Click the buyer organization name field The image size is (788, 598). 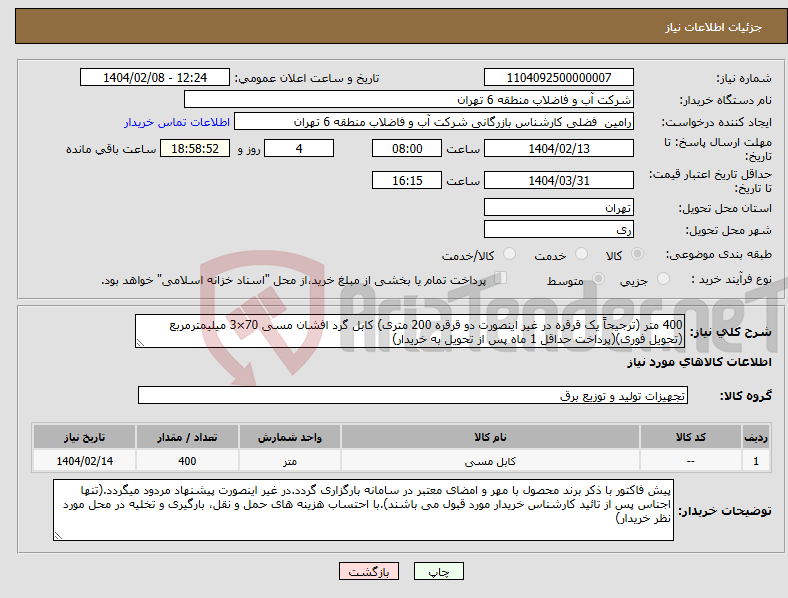(x=409, y=99)
